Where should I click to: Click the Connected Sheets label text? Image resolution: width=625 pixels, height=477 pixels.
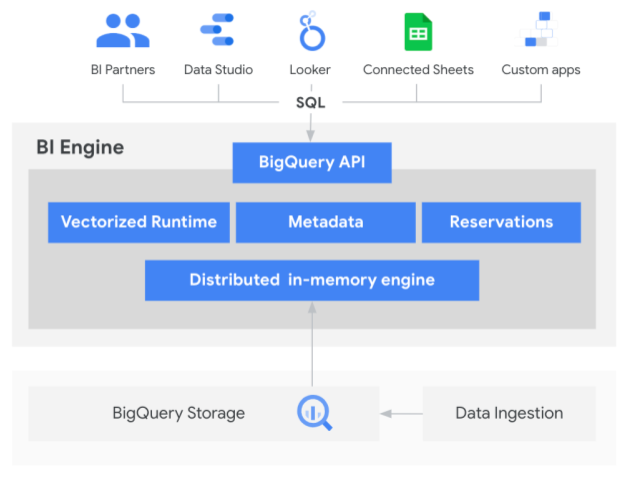click(418, 70)
